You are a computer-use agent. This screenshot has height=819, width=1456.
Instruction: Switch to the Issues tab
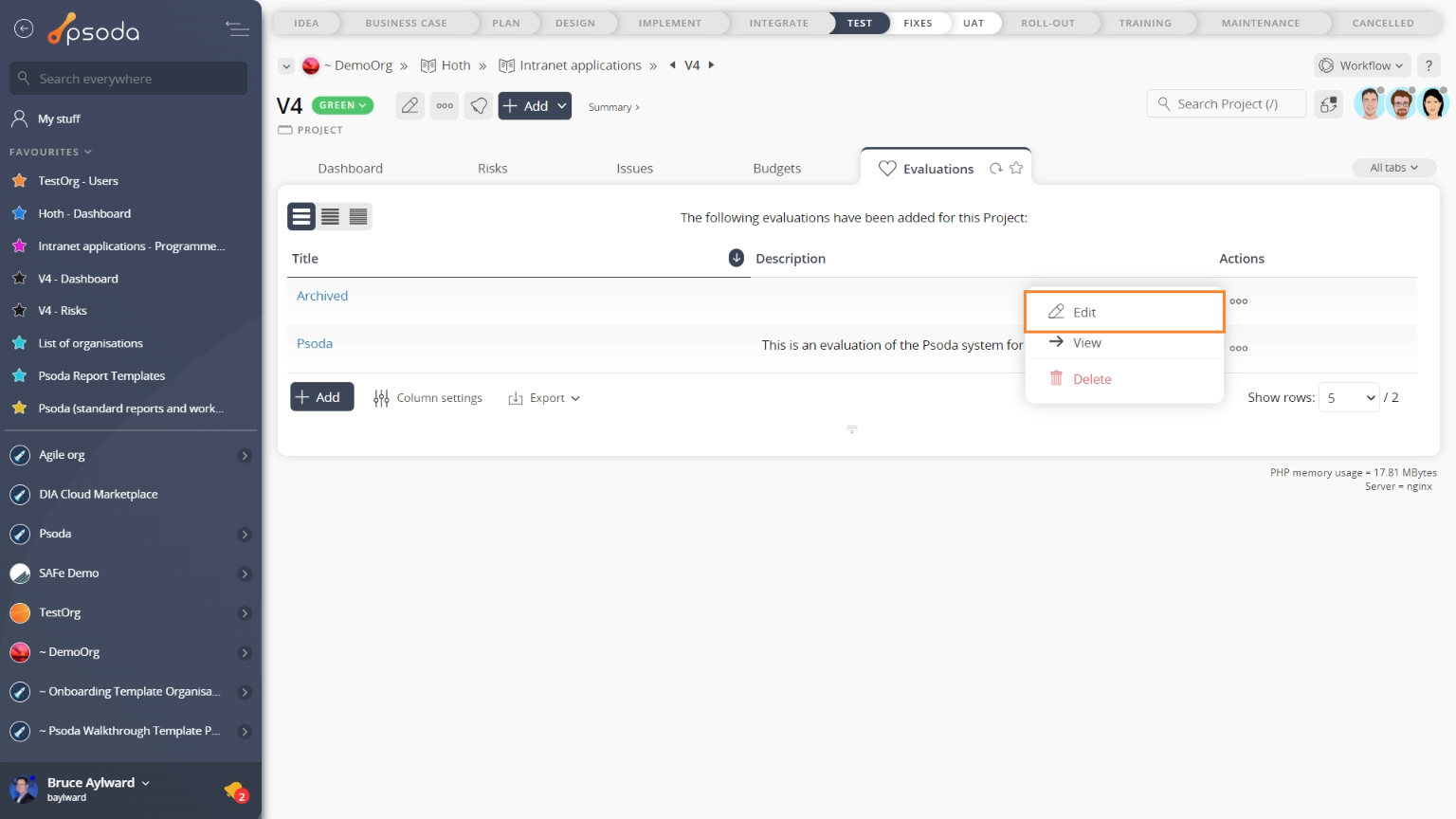[635, 169]
